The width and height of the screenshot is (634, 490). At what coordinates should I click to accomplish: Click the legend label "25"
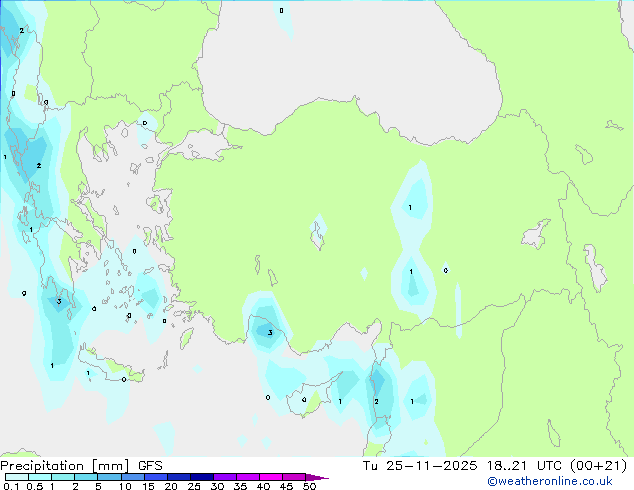pos(194,486)
